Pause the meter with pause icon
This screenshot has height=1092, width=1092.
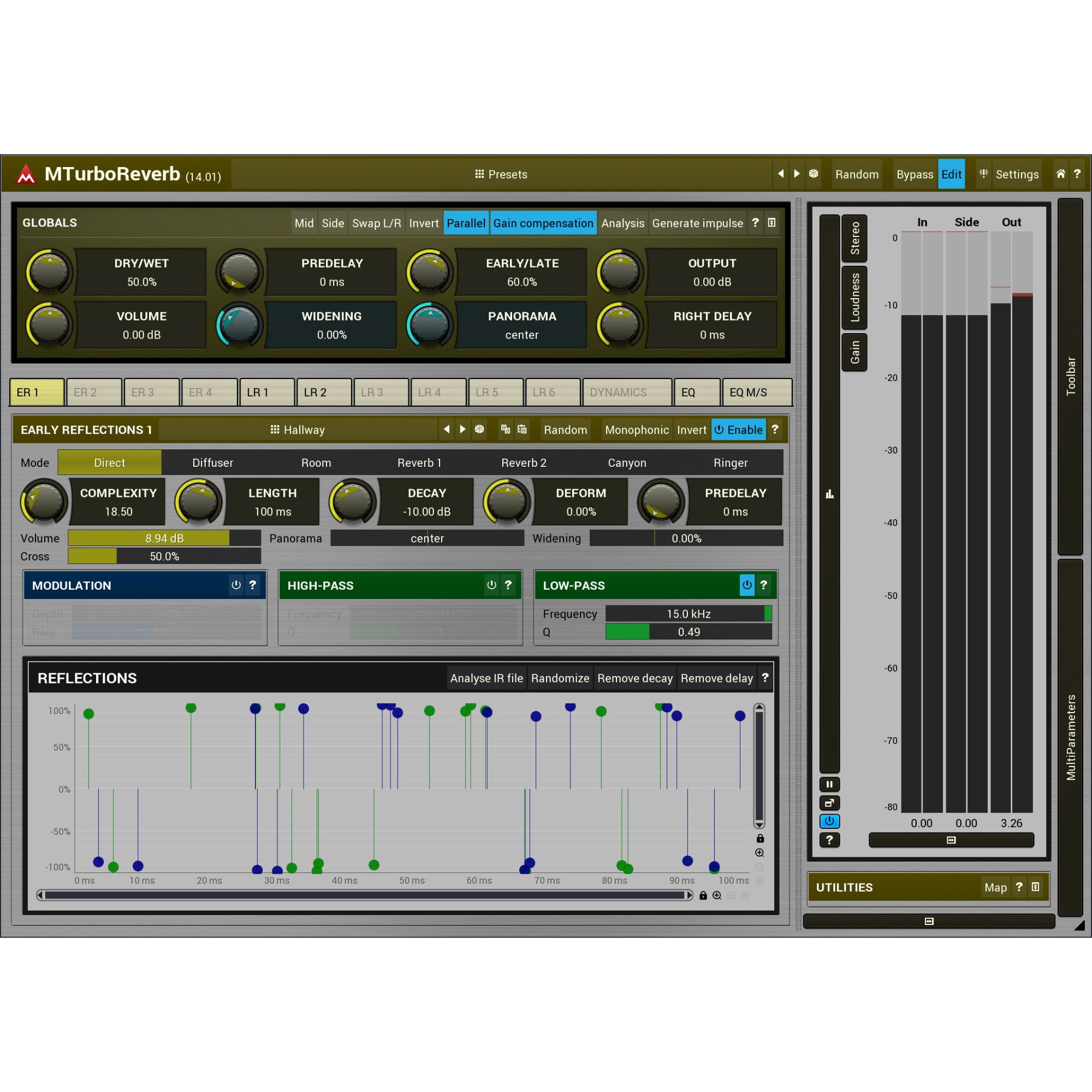click(829, 784)
